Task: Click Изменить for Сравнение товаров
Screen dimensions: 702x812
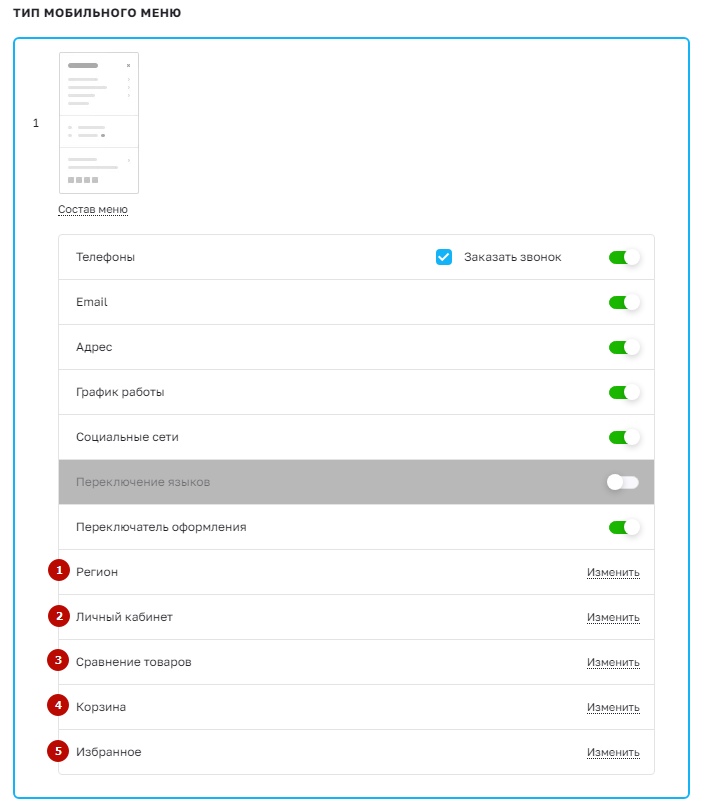Action: (613, 662)
